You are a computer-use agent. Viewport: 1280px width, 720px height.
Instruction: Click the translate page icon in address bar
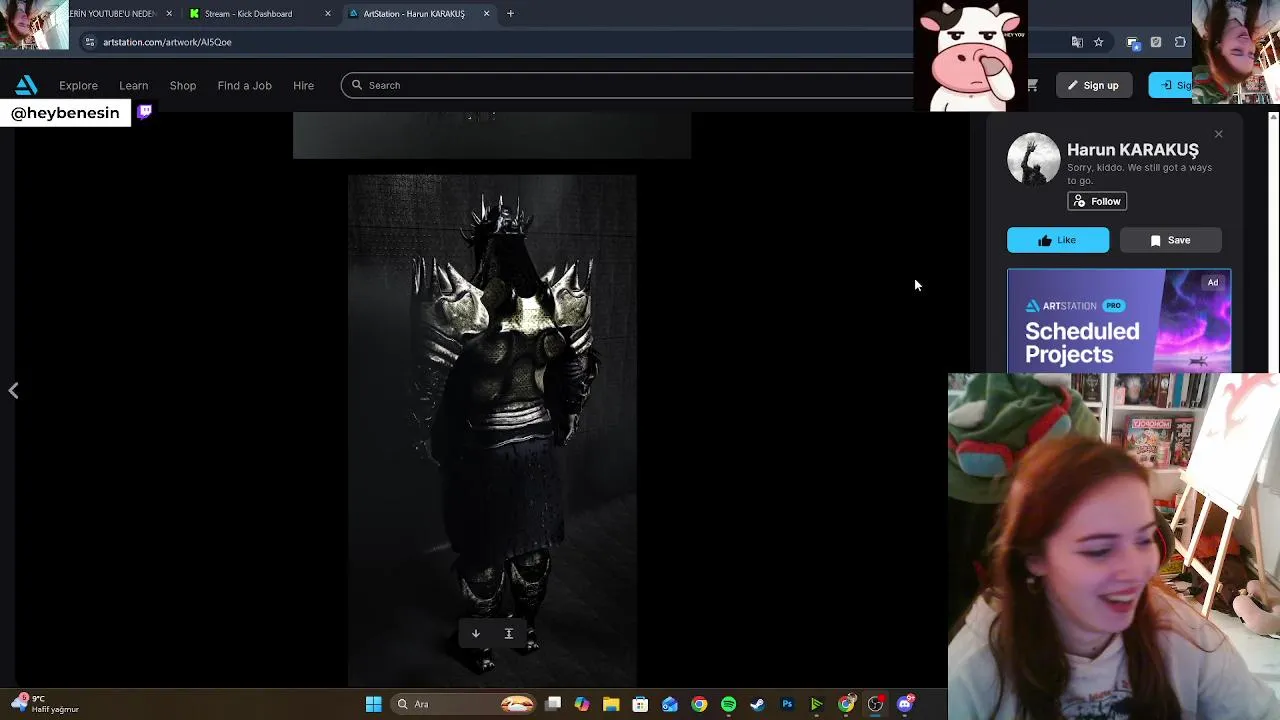coord(1077,42)
